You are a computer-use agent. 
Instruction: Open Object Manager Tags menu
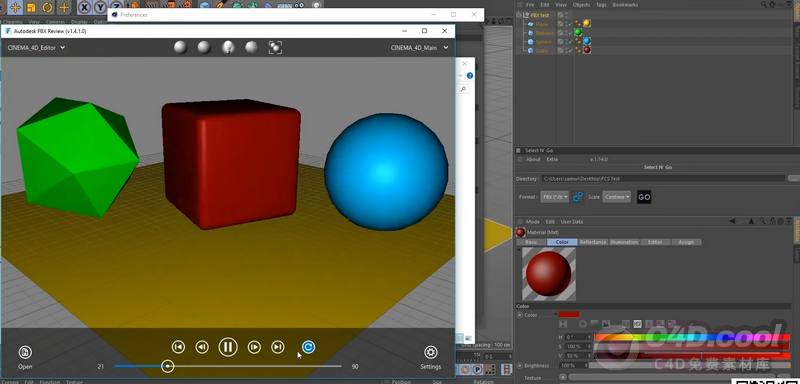coord(601,5)
